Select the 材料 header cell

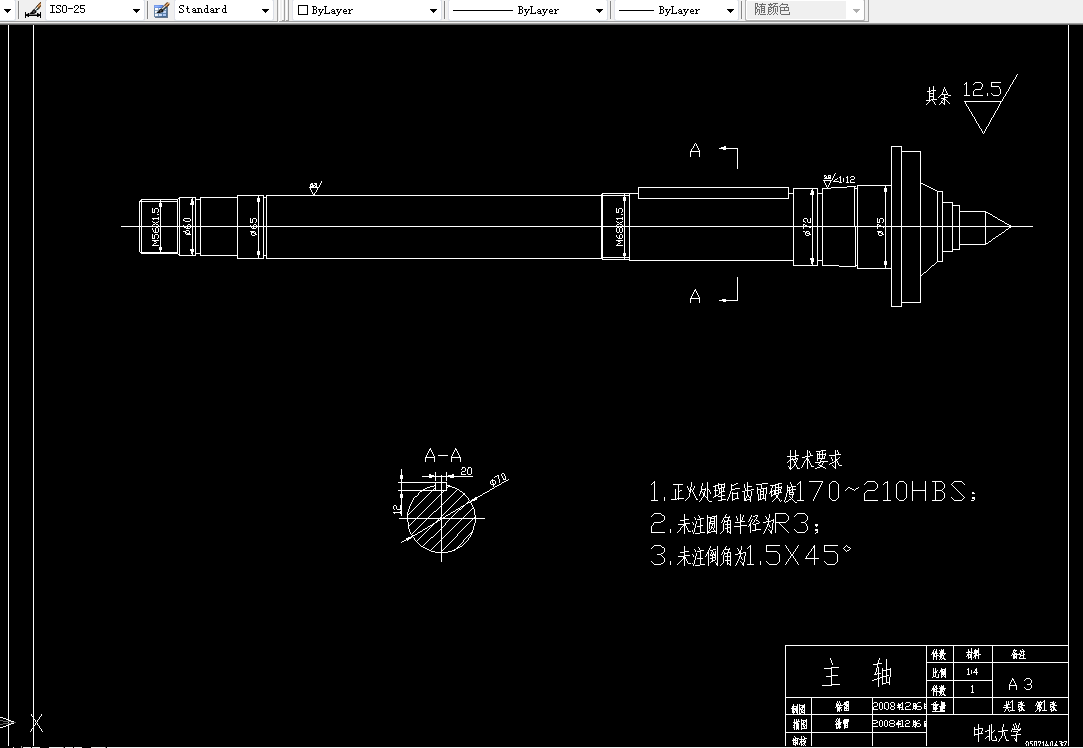pyautogui.click(x=972, y=654)
